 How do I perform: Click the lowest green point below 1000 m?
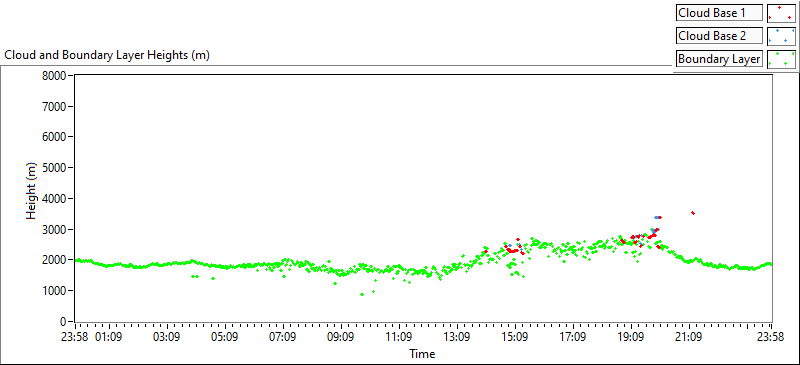(362, 295)
